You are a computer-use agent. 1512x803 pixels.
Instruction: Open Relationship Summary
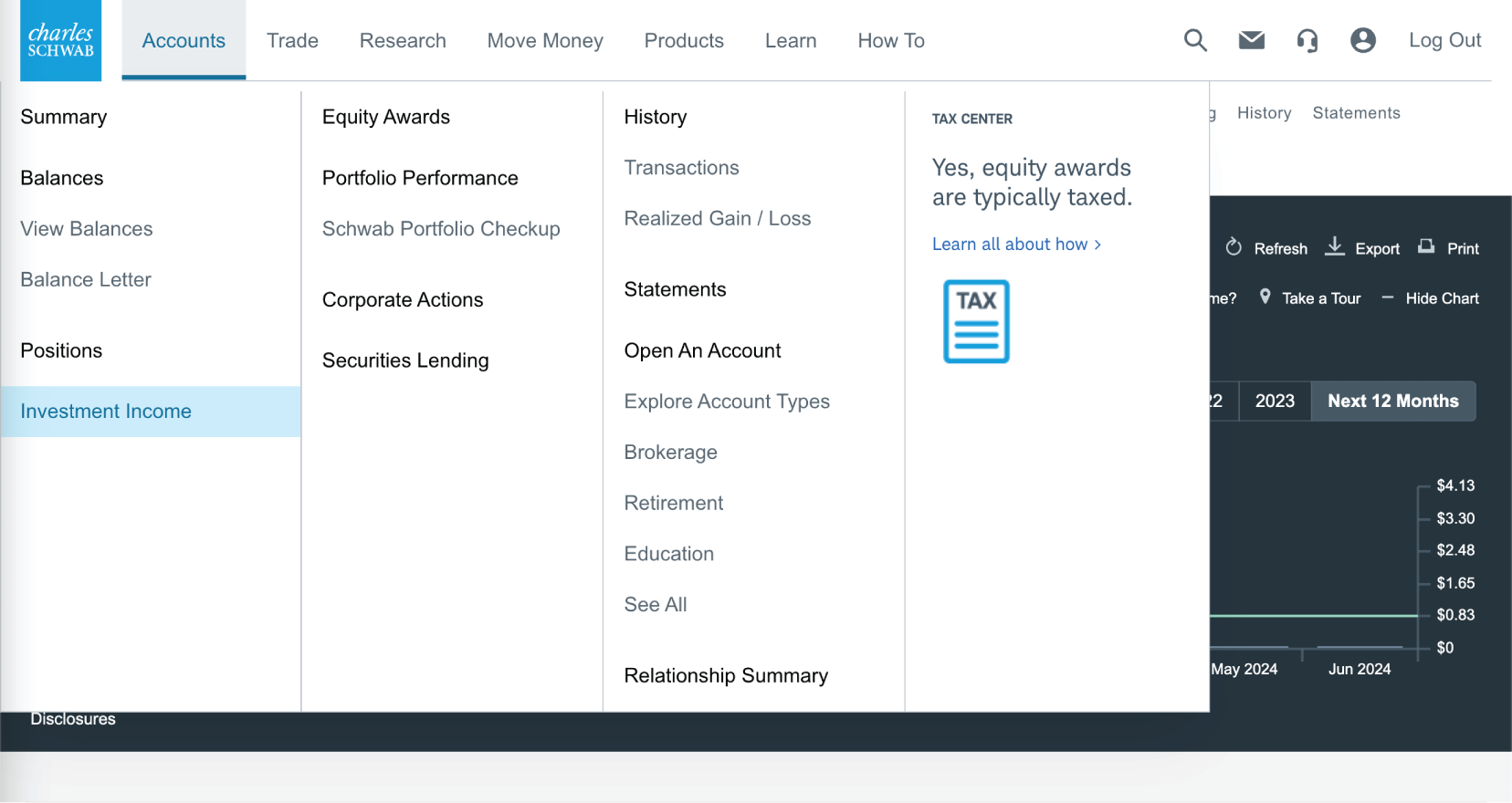[726, 675]
